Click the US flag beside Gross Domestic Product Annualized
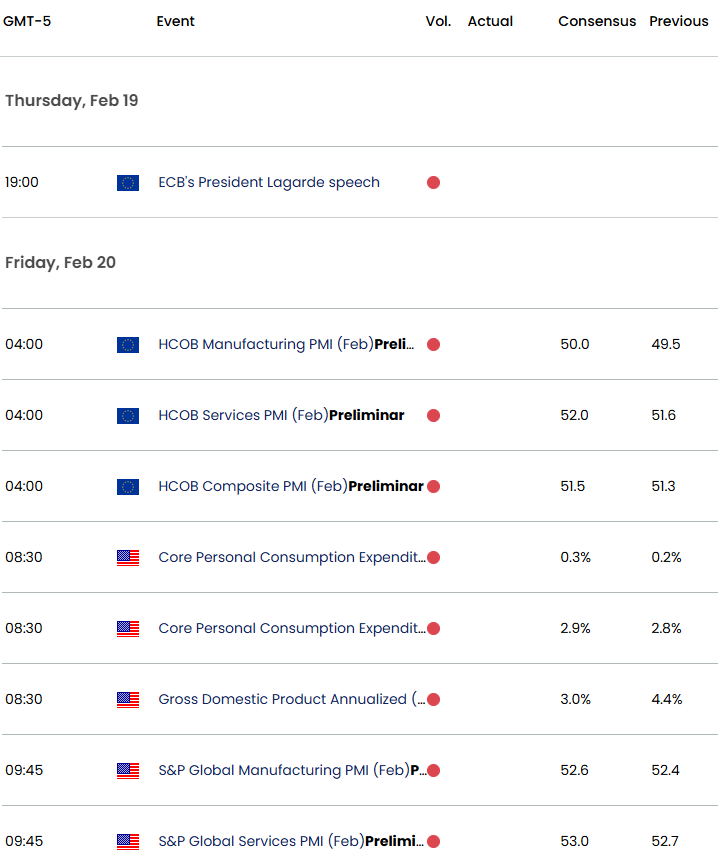The width and height of the screenshot is (718, 860). [127, 700]
